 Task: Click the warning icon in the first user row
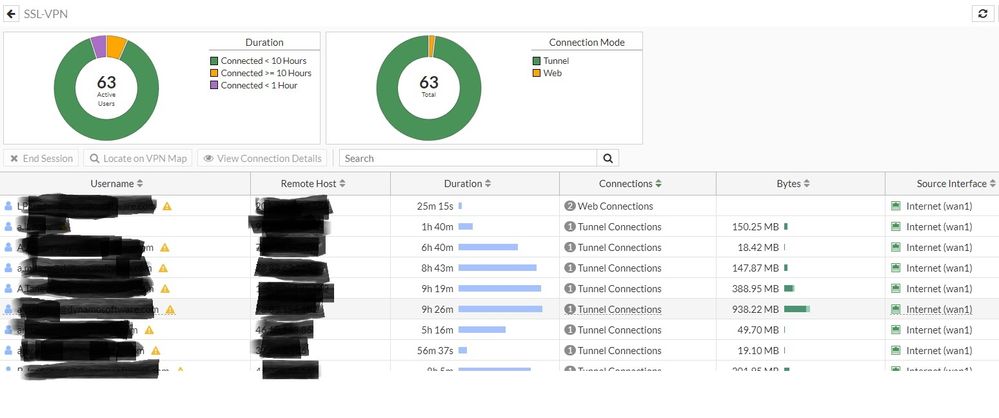[167, 206]
